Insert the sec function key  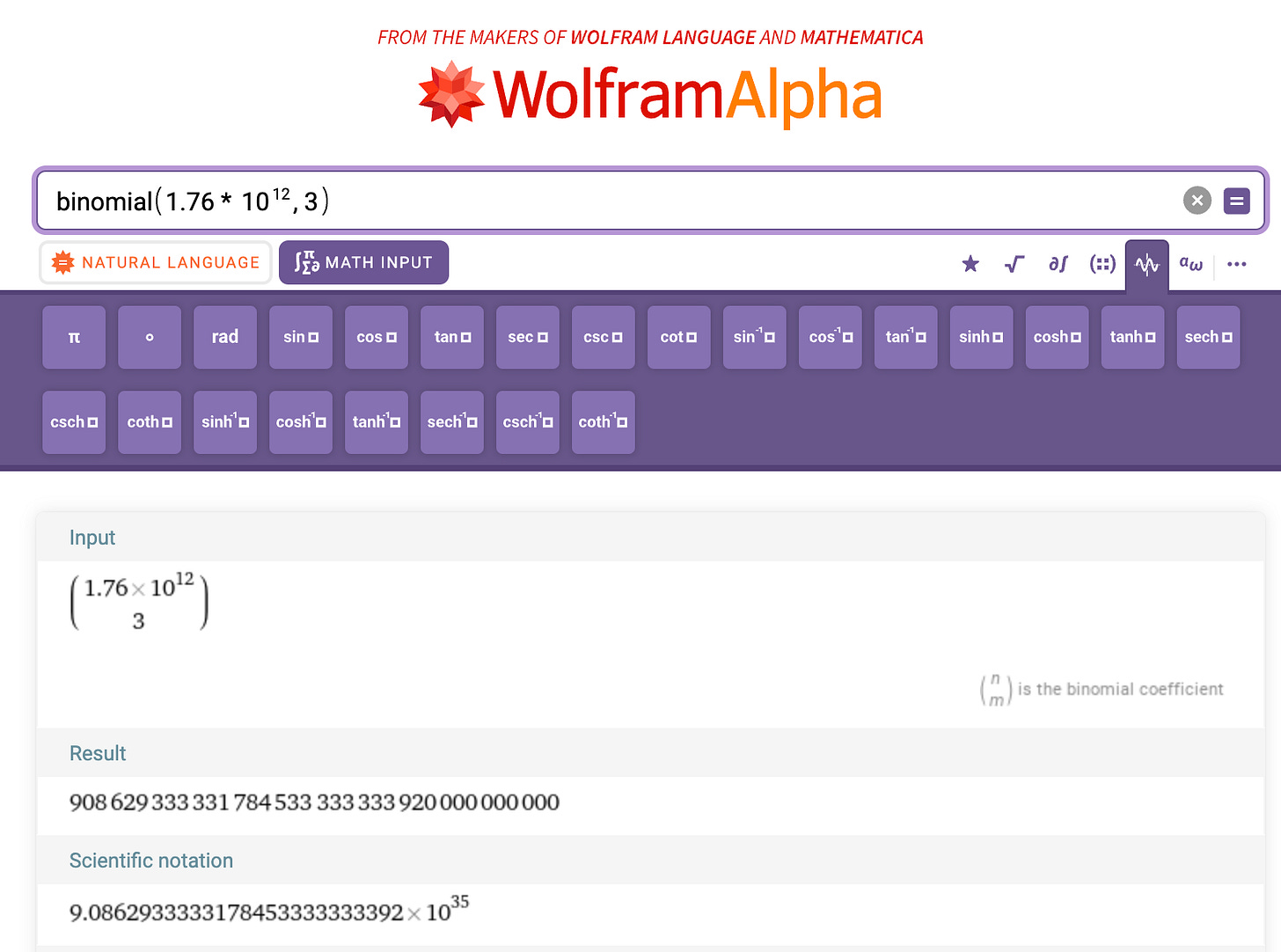click(x=528, y=337)
